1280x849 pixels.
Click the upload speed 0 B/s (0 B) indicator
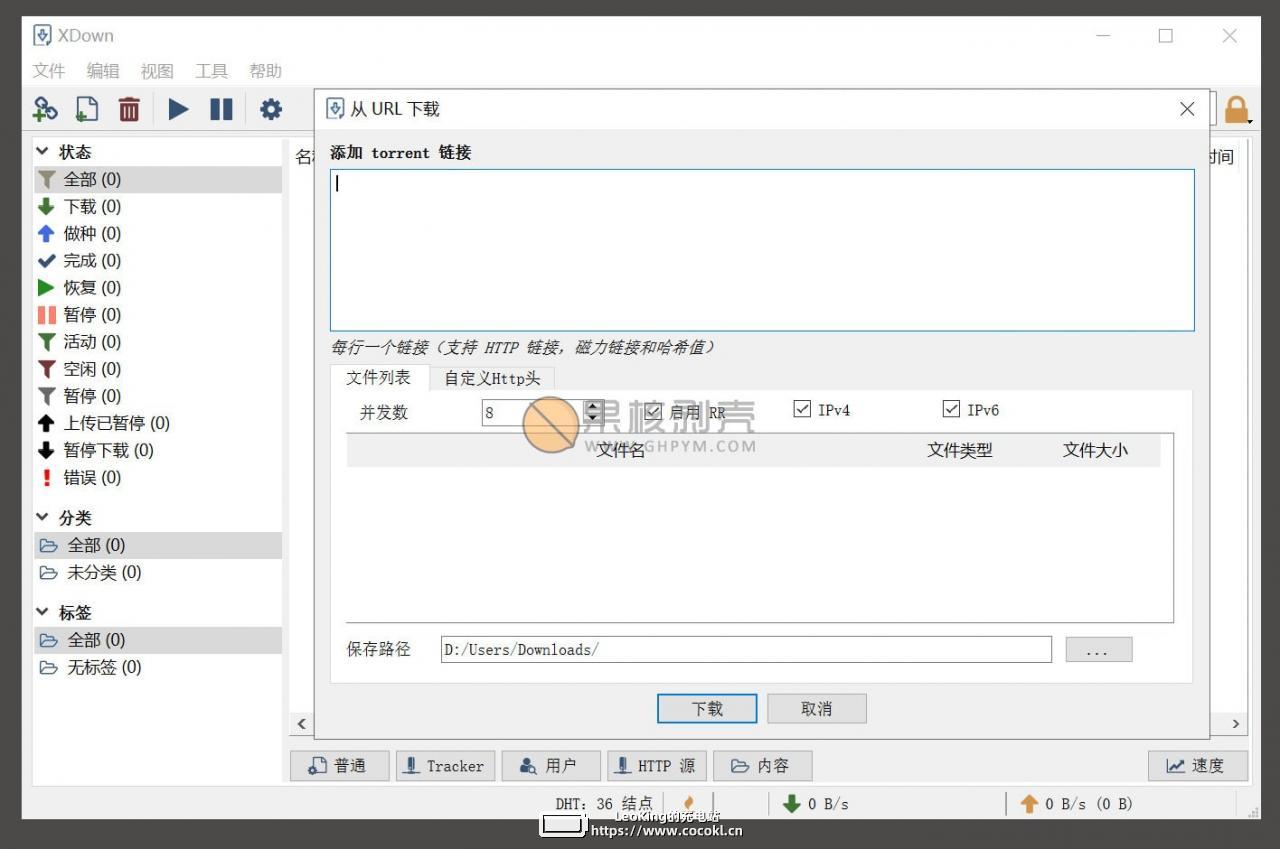point(1076,804)
